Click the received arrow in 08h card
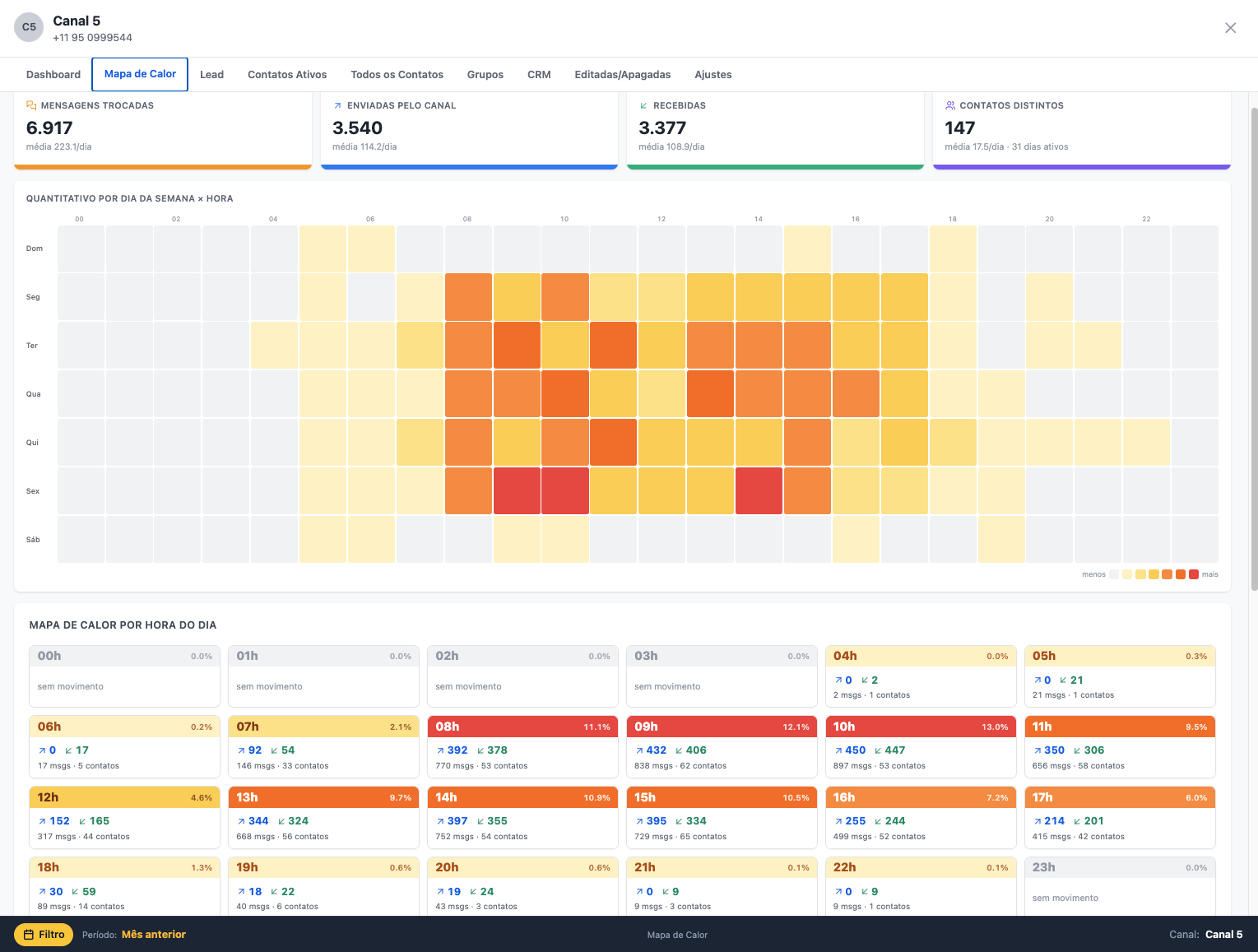 click(x=480, y=750)
